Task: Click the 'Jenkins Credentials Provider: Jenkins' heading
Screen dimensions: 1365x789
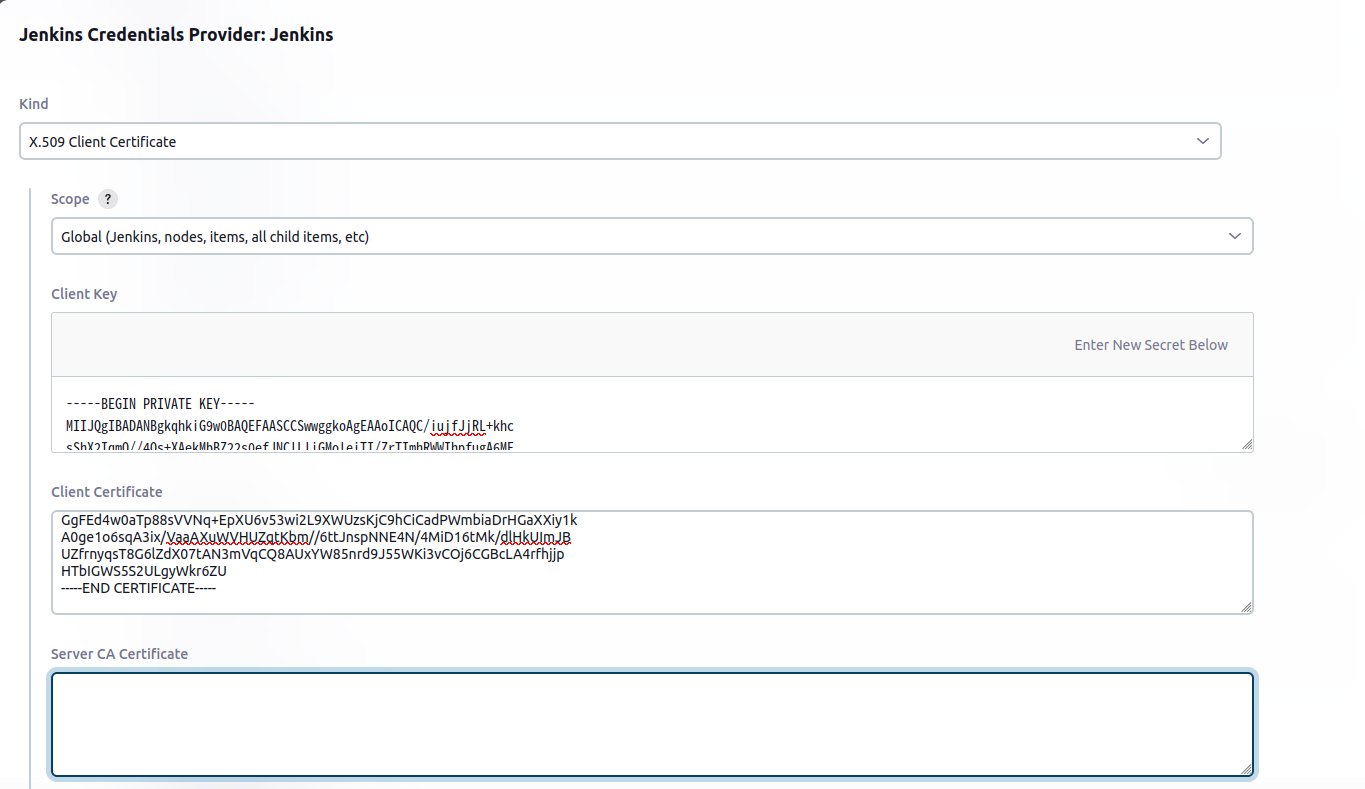Action: [x=176, y=35]
